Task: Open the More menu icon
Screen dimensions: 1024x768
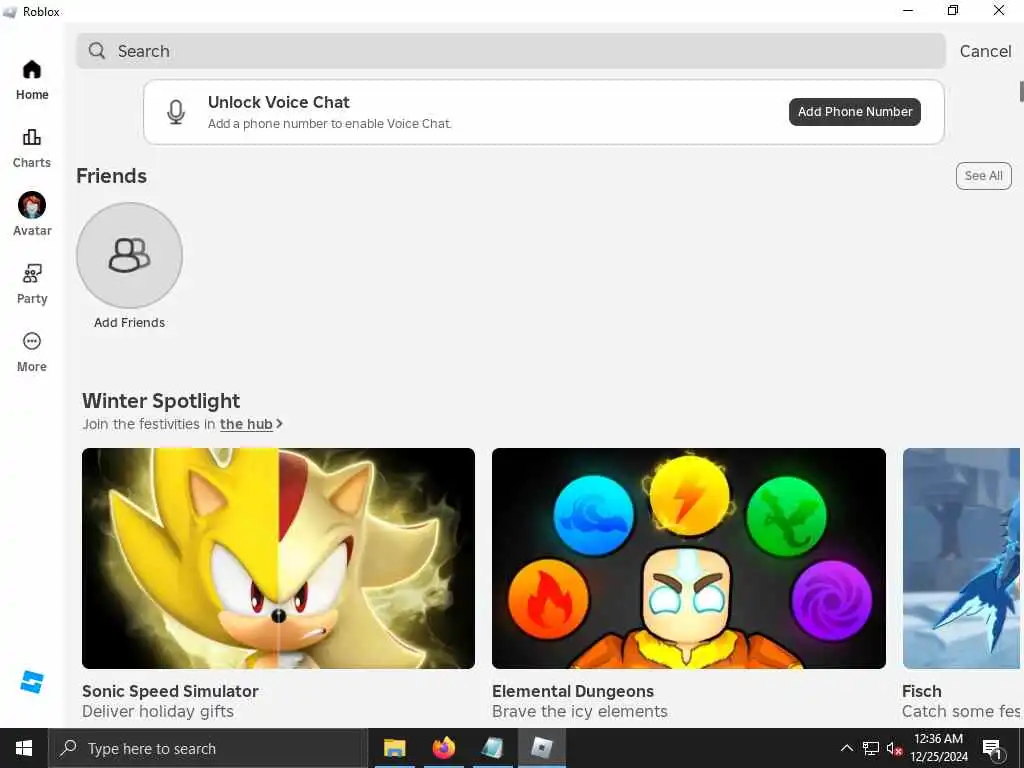Action: click(x=31, y=342)
